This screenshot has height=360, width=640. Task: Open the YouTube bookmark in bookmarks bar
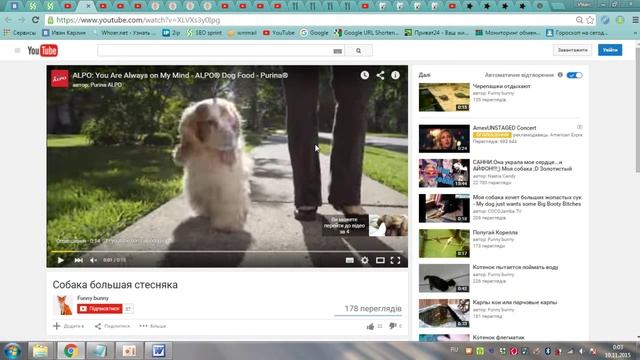[x=279, y=33]
